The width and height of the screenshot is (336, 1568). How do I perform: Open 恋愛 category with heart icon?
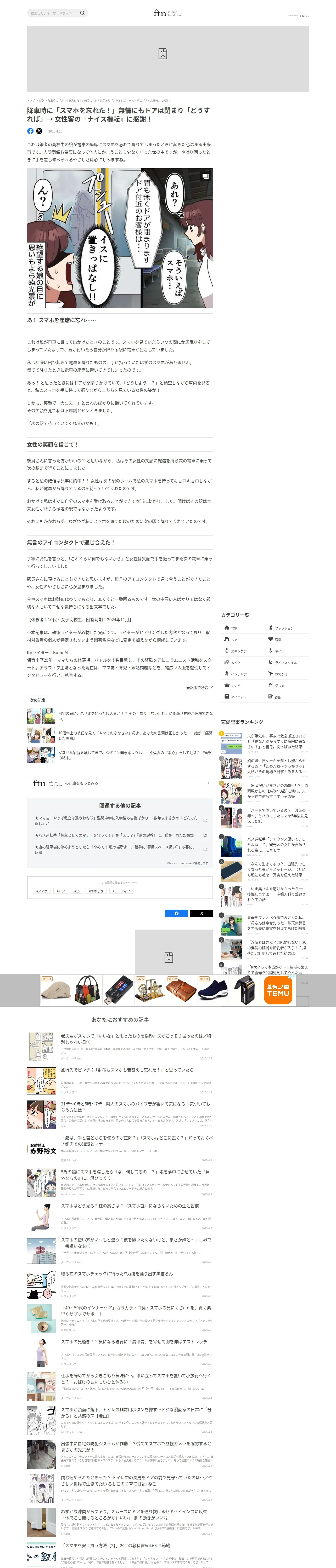287,639
